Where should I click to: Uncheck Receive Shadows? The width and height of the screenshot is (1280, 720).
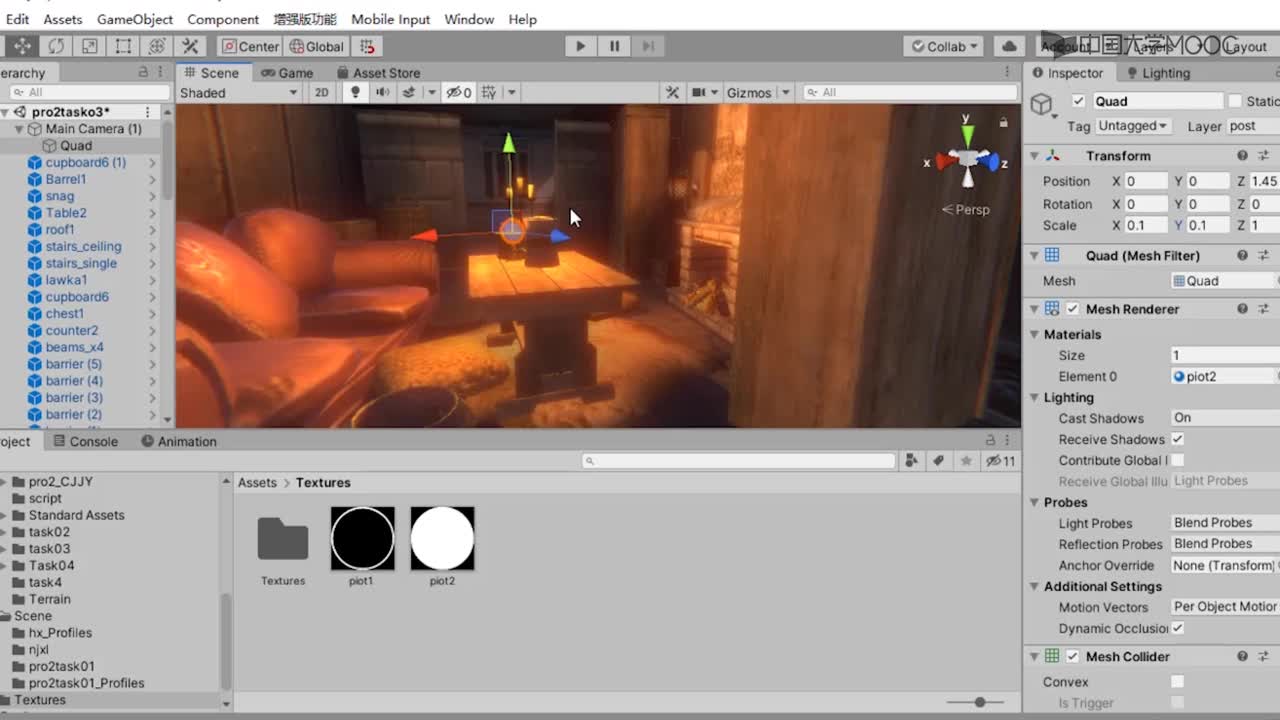point(1178,439)
